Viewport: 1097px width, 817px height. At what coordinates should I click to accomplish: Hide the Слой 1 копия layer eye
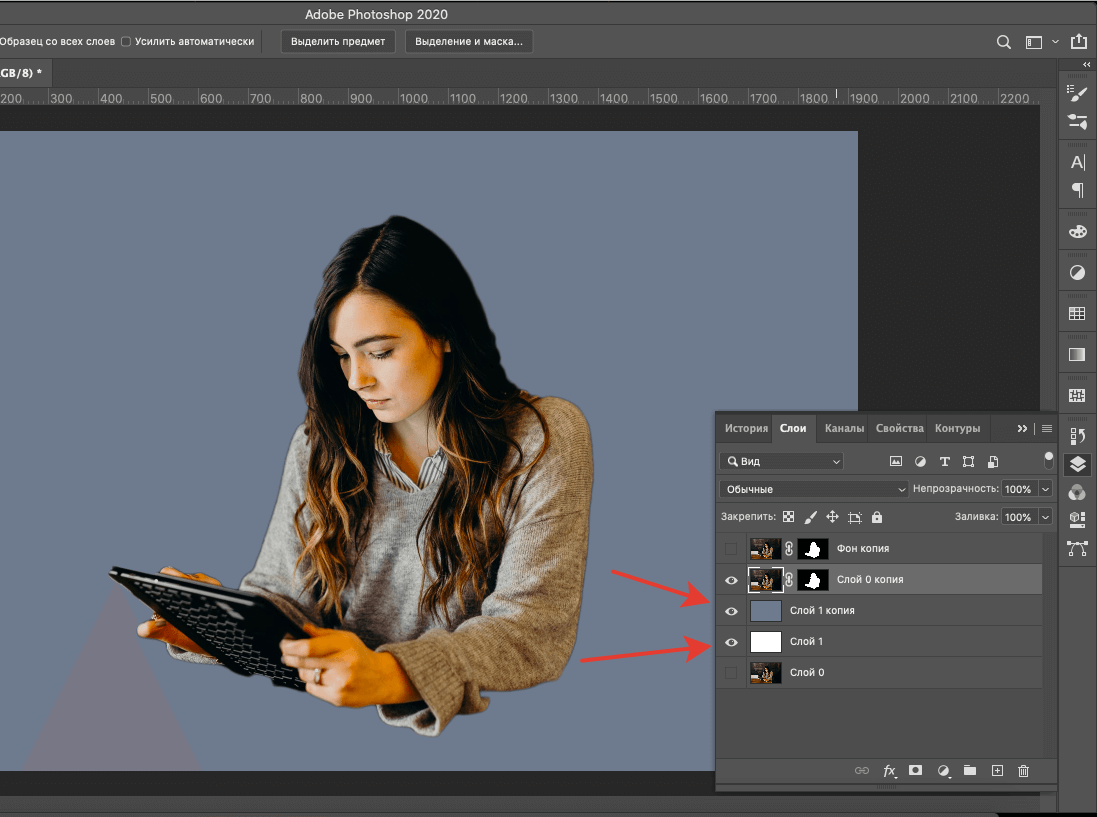731,611
